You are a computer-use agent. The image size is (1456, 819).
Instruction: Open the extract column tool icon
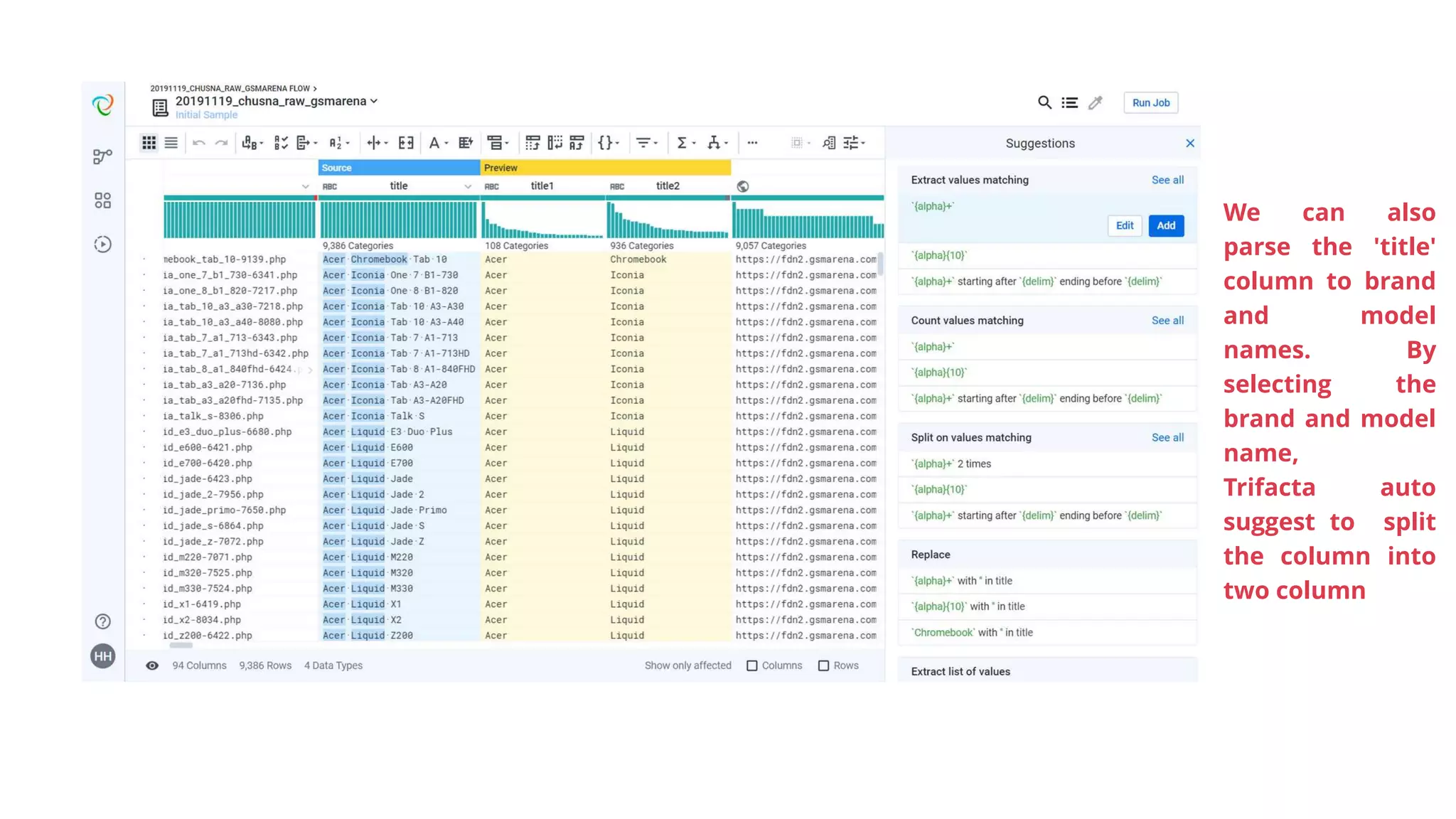coord(306,143)
